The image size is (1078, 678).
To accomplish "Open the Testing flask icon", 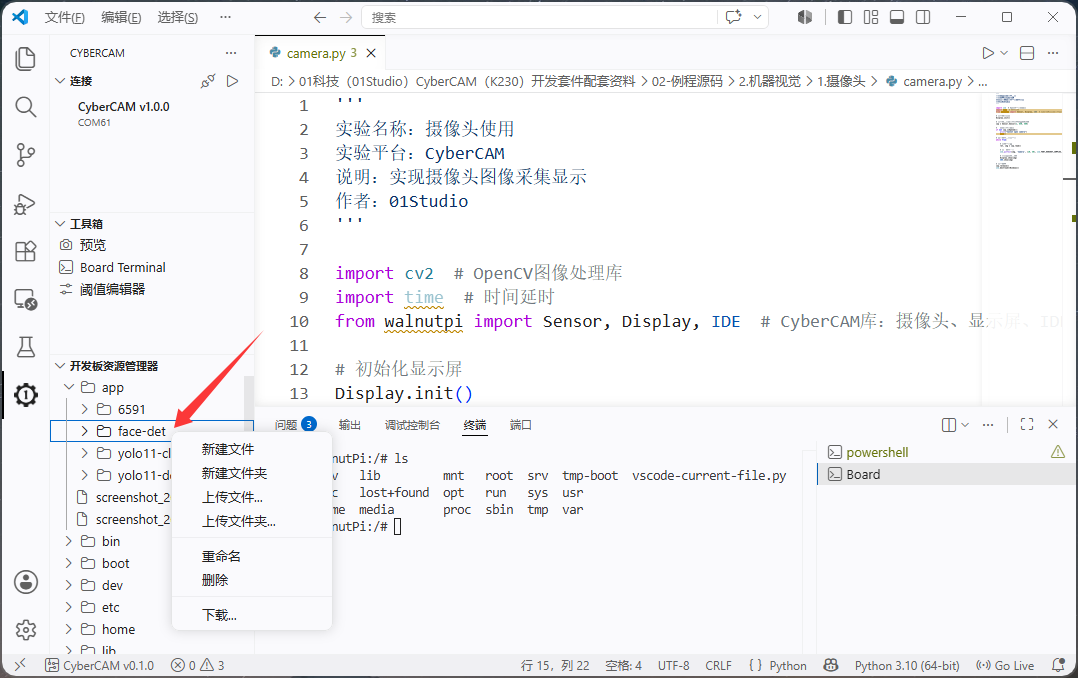I will 25,347.
